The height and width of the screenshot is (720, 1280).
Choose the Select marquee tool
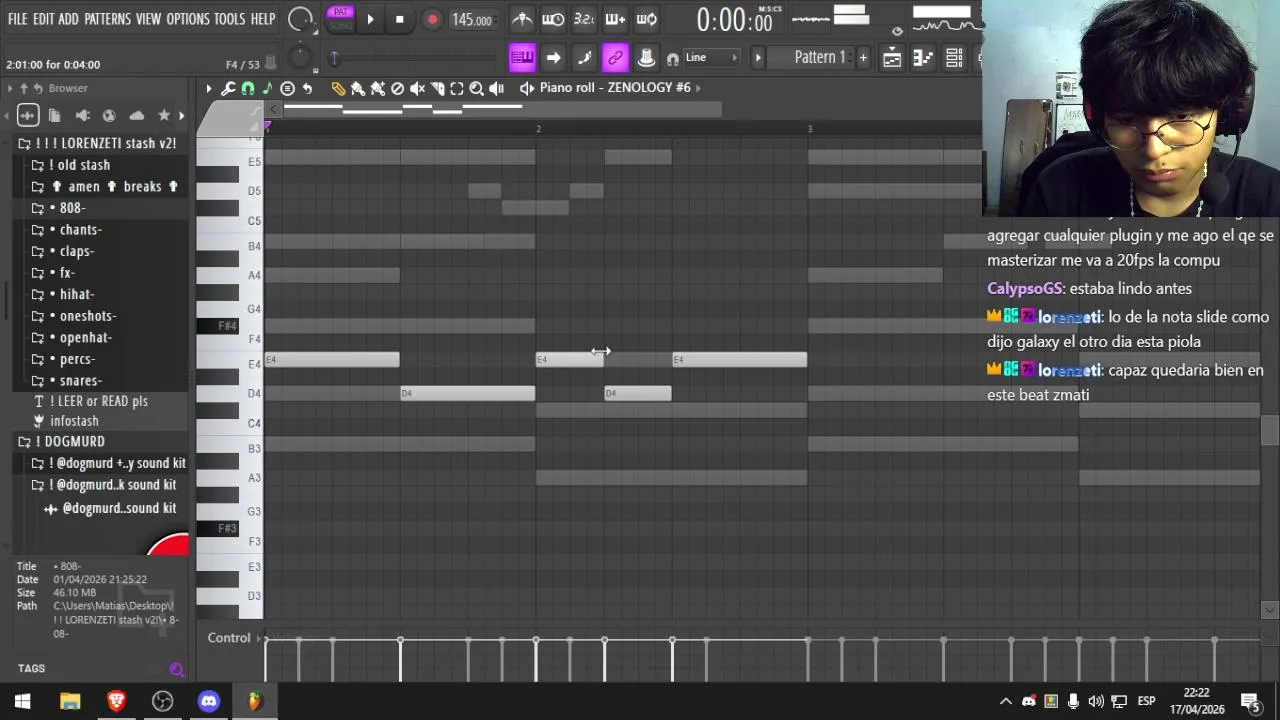coord(457,88)
